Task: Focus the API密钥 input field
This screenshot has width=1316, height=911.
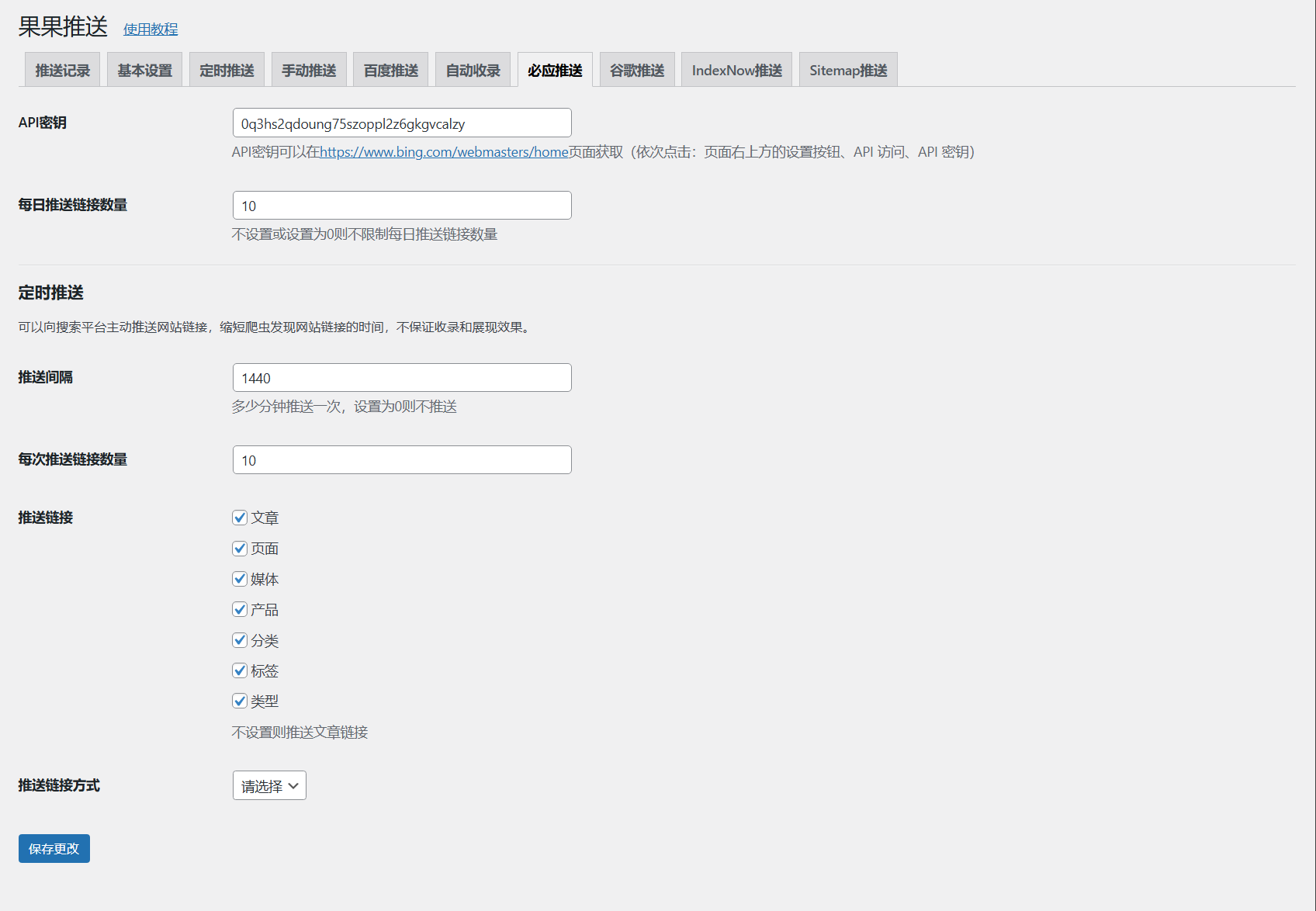Action: 402,123
